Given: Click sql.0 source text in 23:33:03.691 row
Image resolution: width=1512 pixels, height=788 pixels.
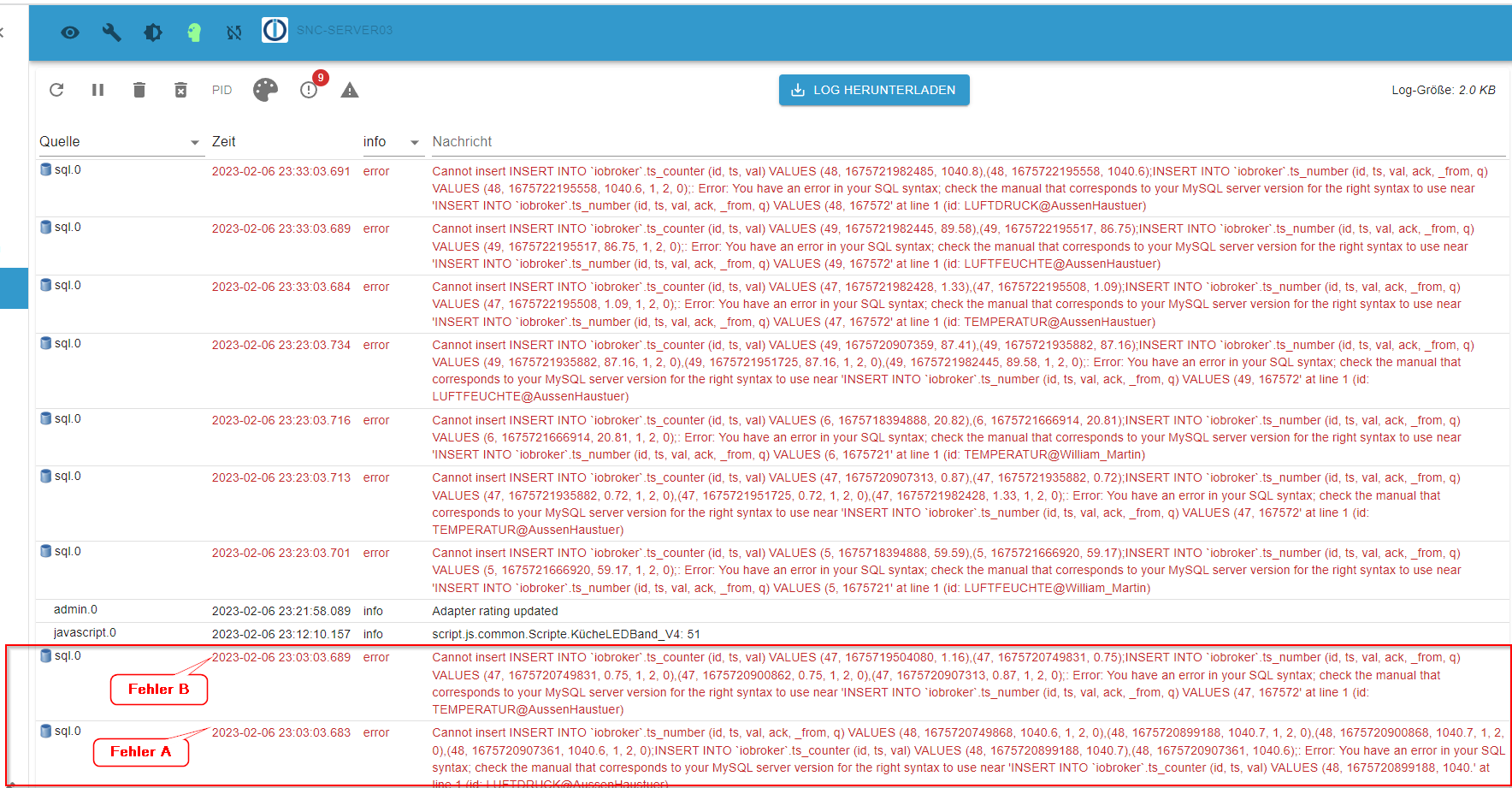Looking at the screenshot, I should (x=68, y=169).
